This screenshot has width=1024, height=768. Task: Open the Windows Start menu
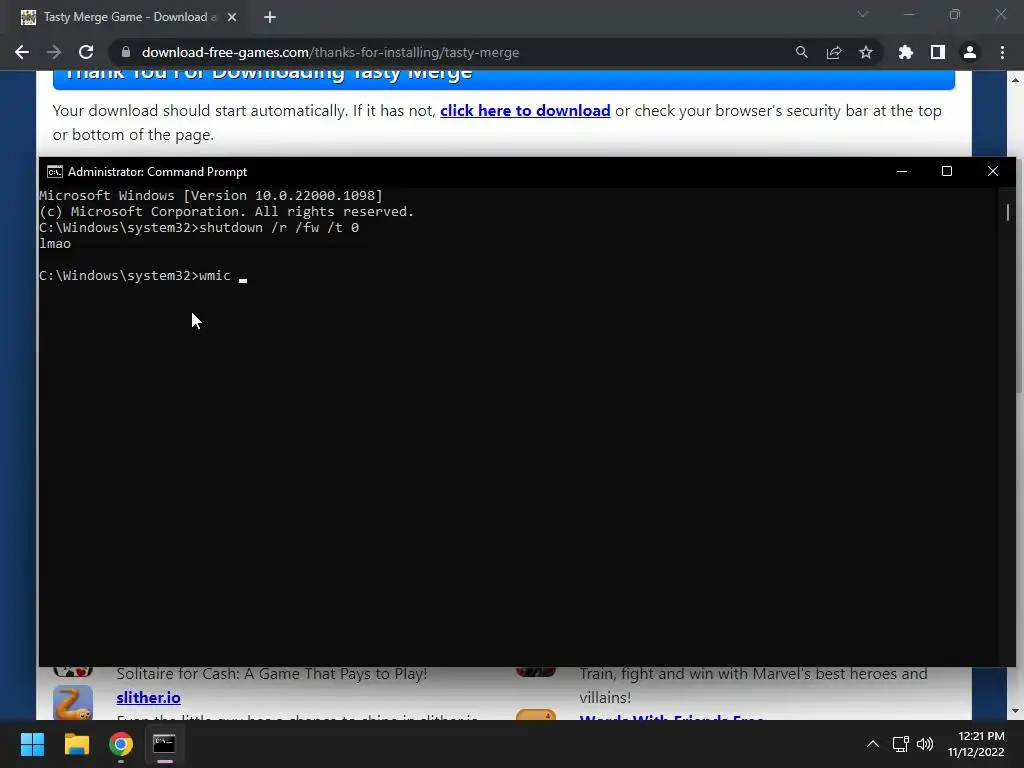point(32,744)
